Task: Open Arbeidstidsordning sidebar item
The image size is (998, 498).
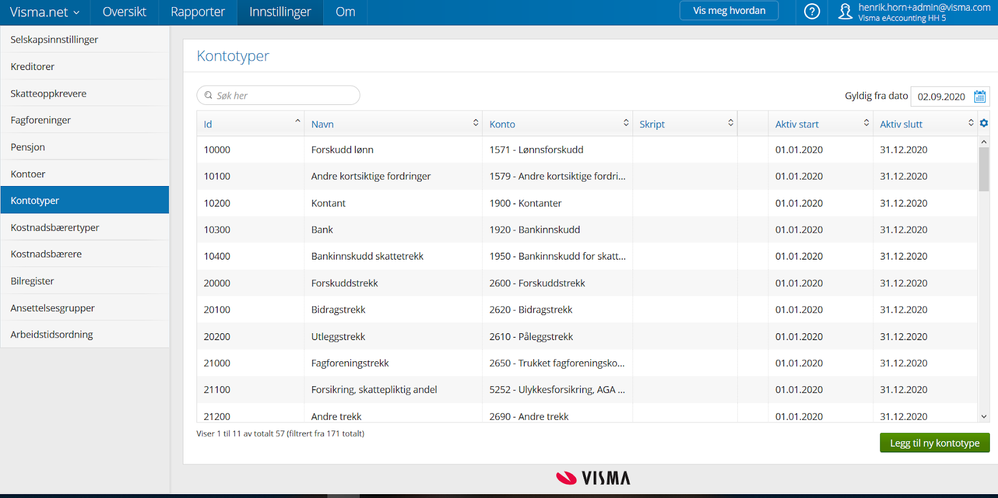Action: [85, 334]
